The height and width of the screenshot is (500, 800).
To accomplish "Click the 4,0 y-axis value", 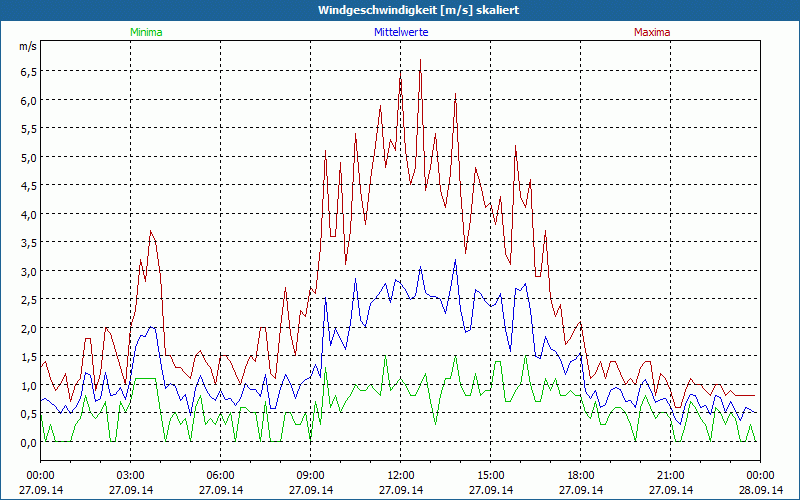I will coord(29,215).
